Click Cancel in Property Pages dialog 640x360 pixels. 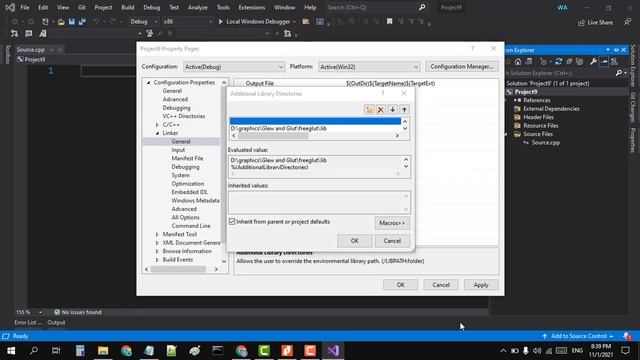click(x=441, y=285)
